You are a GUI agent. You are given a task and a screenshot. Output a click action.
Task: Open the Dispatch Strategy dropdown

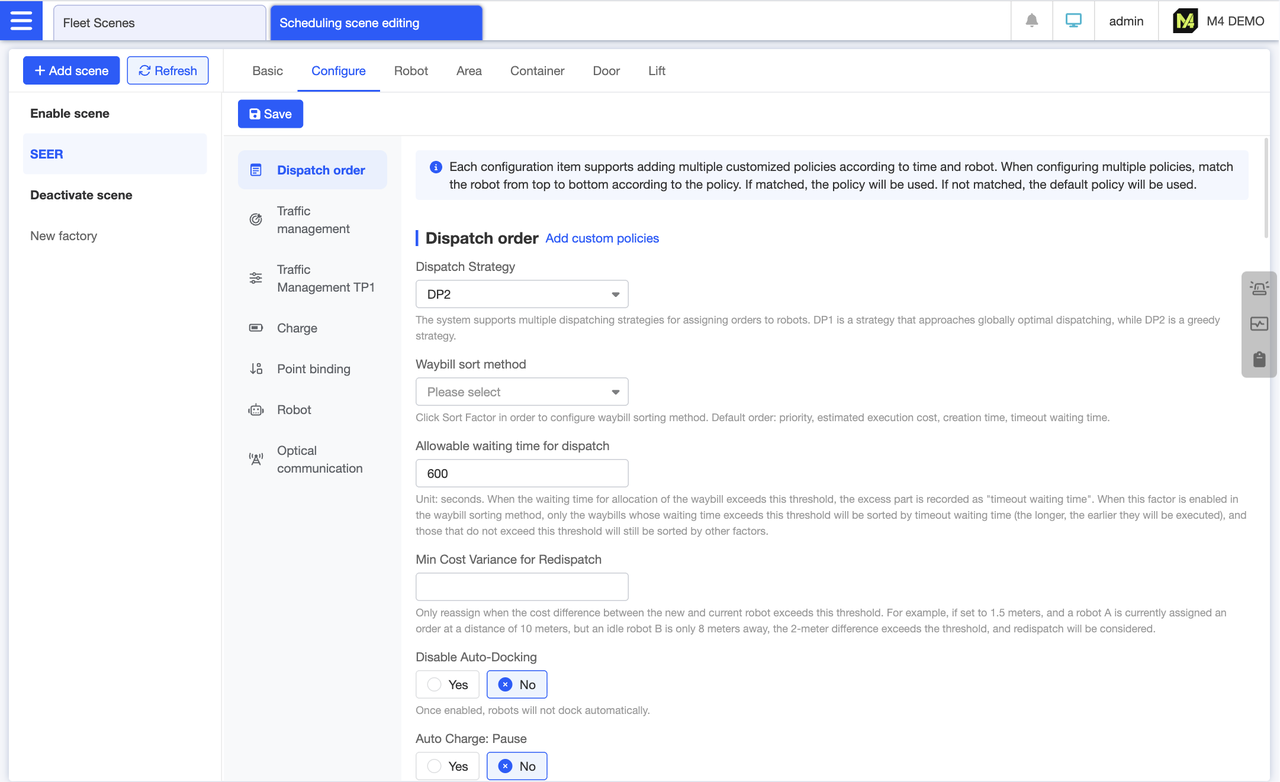pyautogui.click(x=521, y=294)
